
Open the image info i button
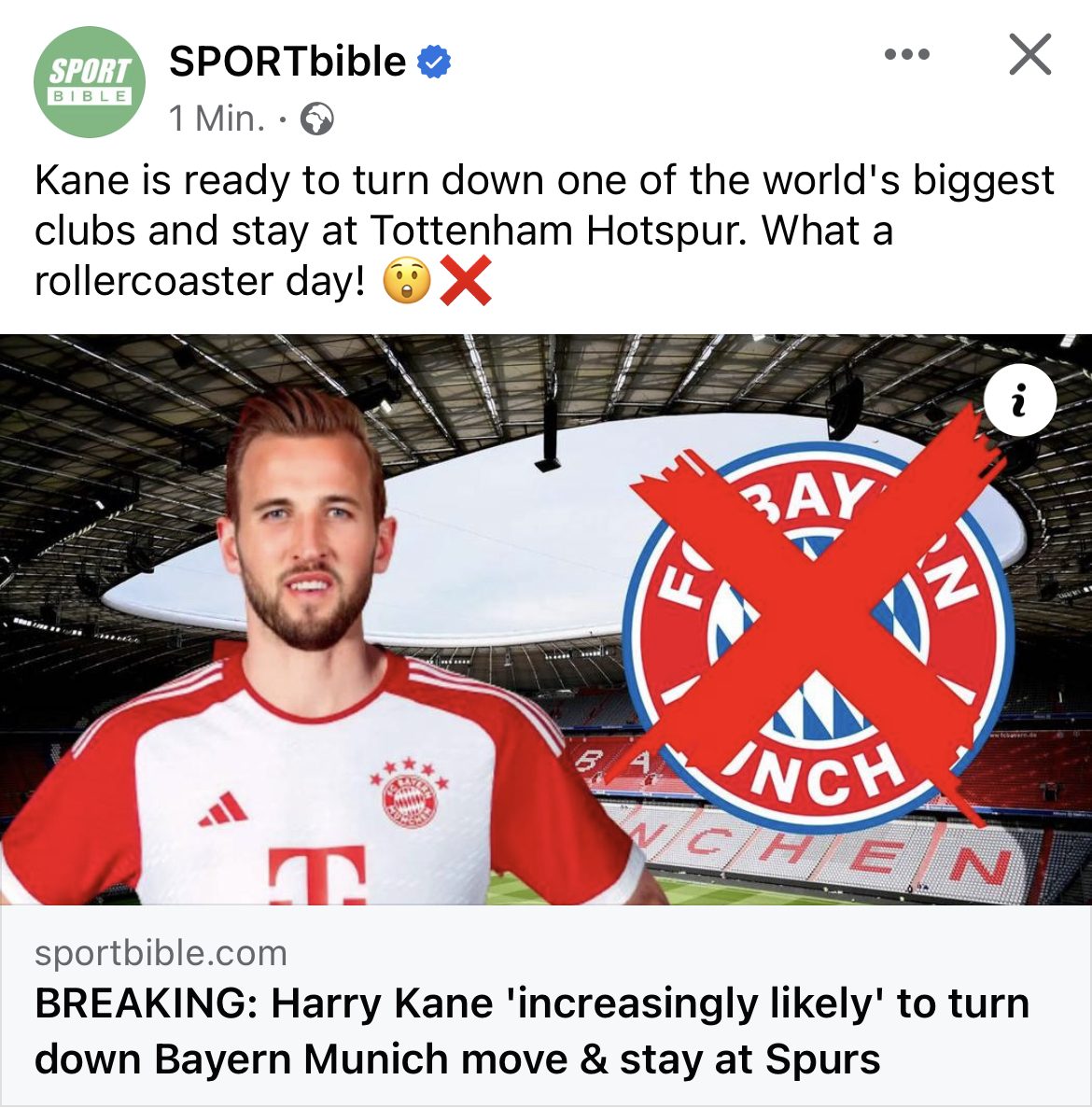1020,400
